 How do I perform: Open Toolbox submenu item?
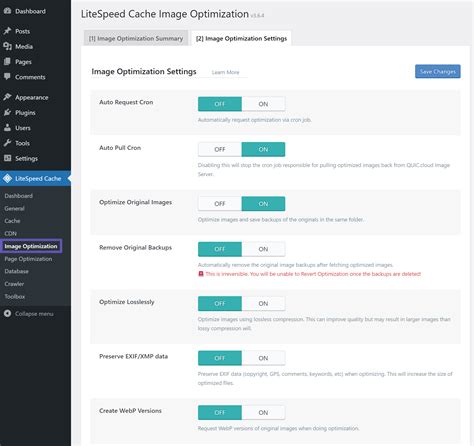tap(15, 296)
